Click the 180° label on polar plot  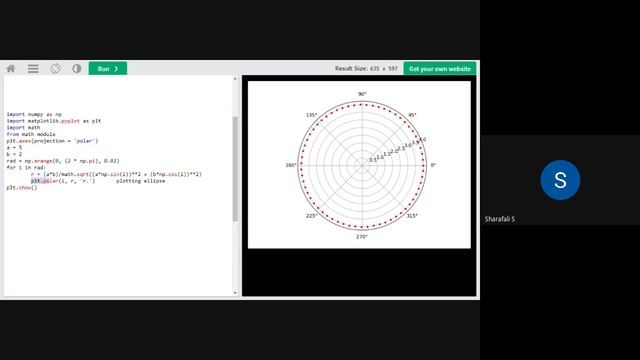pos(291,165)
